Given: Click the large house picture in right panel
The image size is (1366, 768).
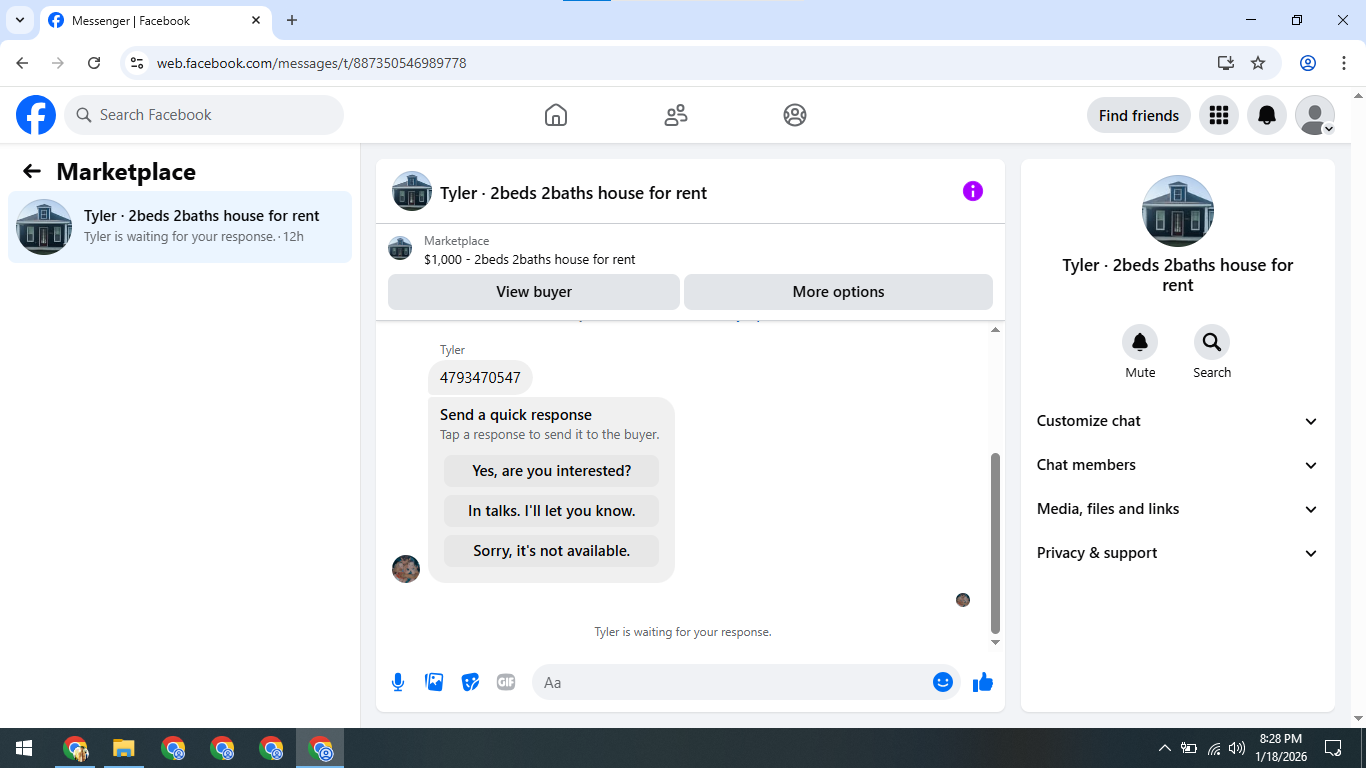Looking at the screenshot, I should (1178, 211).
